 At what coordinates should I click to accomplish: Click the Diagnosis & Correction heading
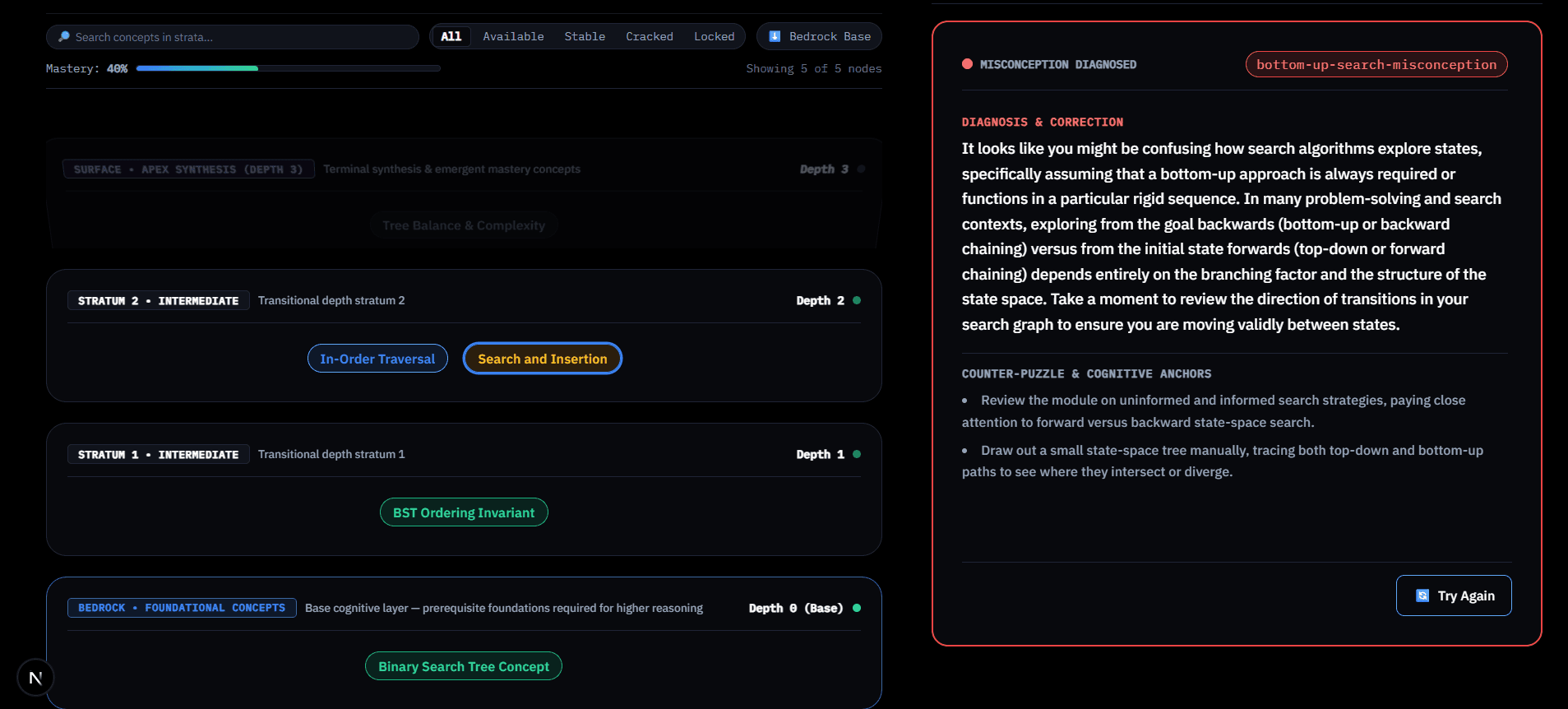click(x=1043, y=122)
